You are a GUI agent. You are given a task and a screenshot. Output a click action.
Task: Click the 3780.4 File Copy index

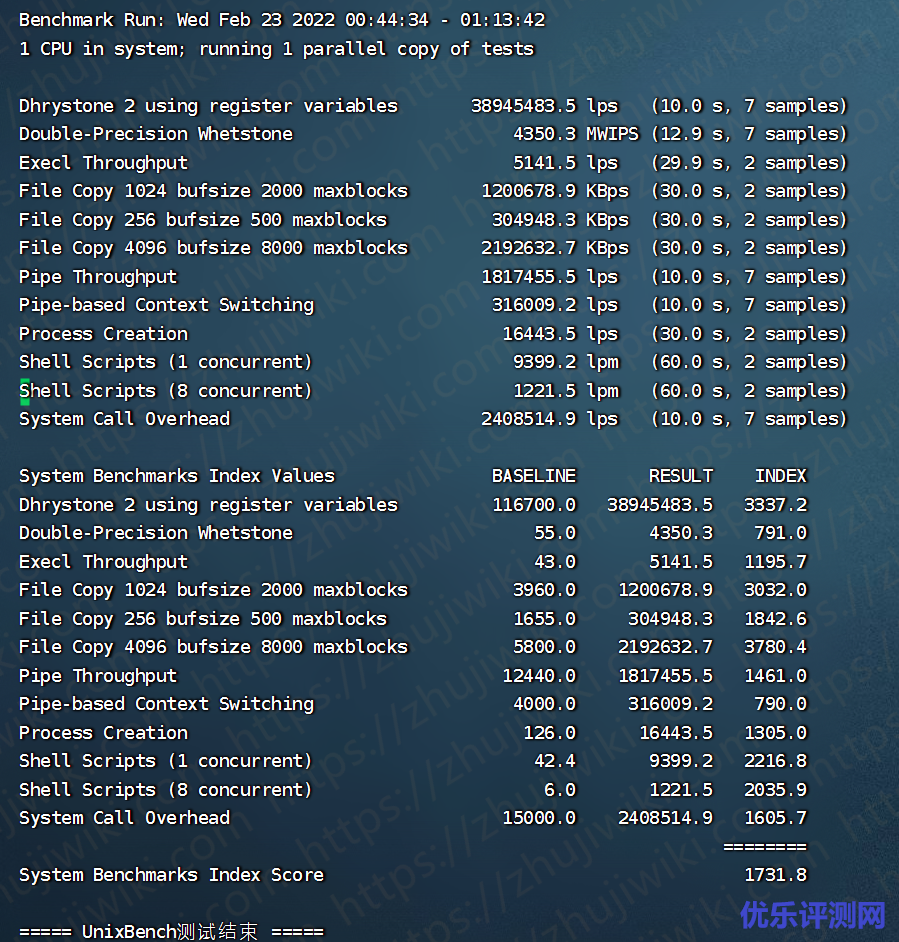click(x=775, y=648)
